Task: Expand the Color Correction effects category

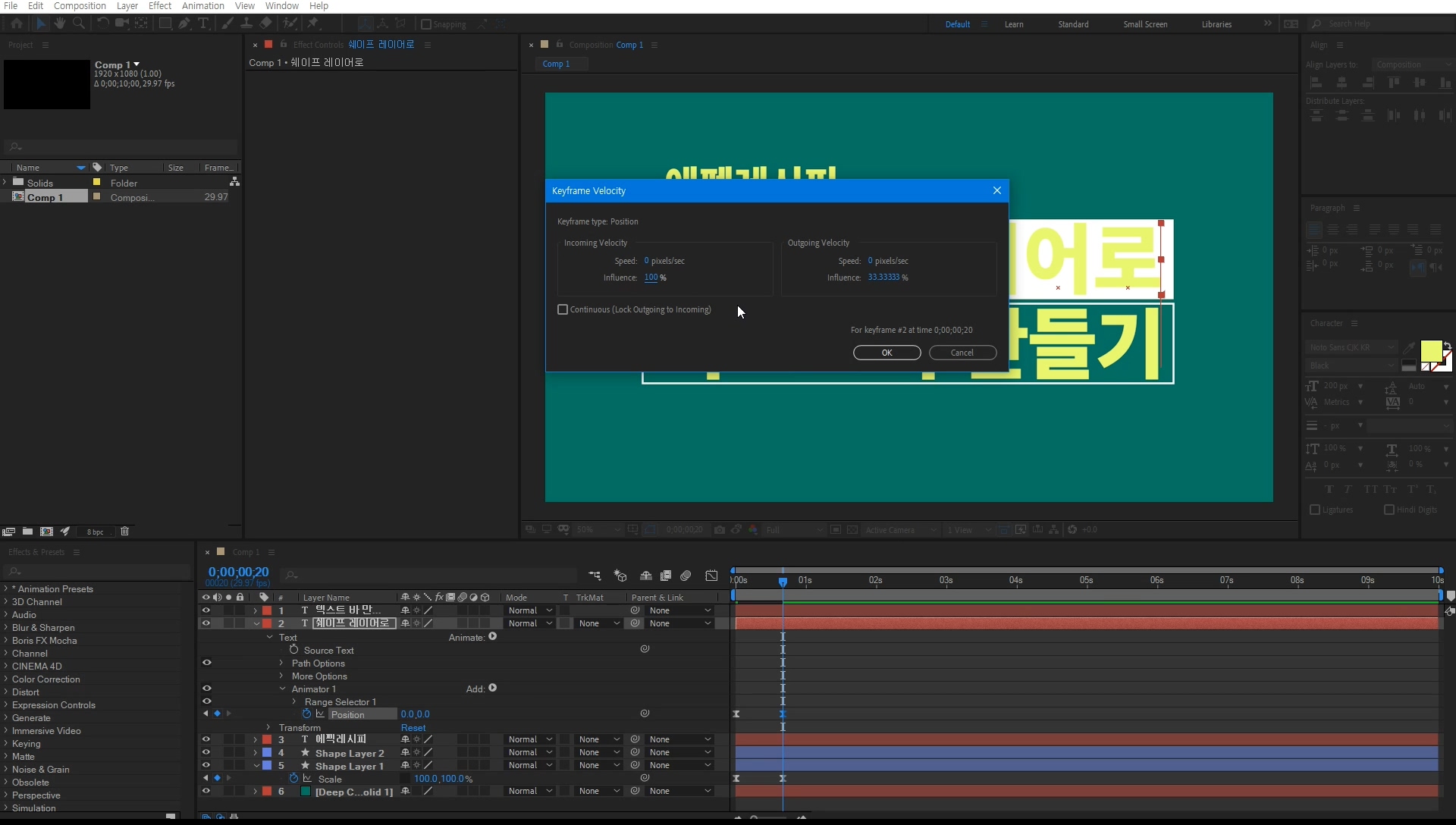Action: point(6,679)
